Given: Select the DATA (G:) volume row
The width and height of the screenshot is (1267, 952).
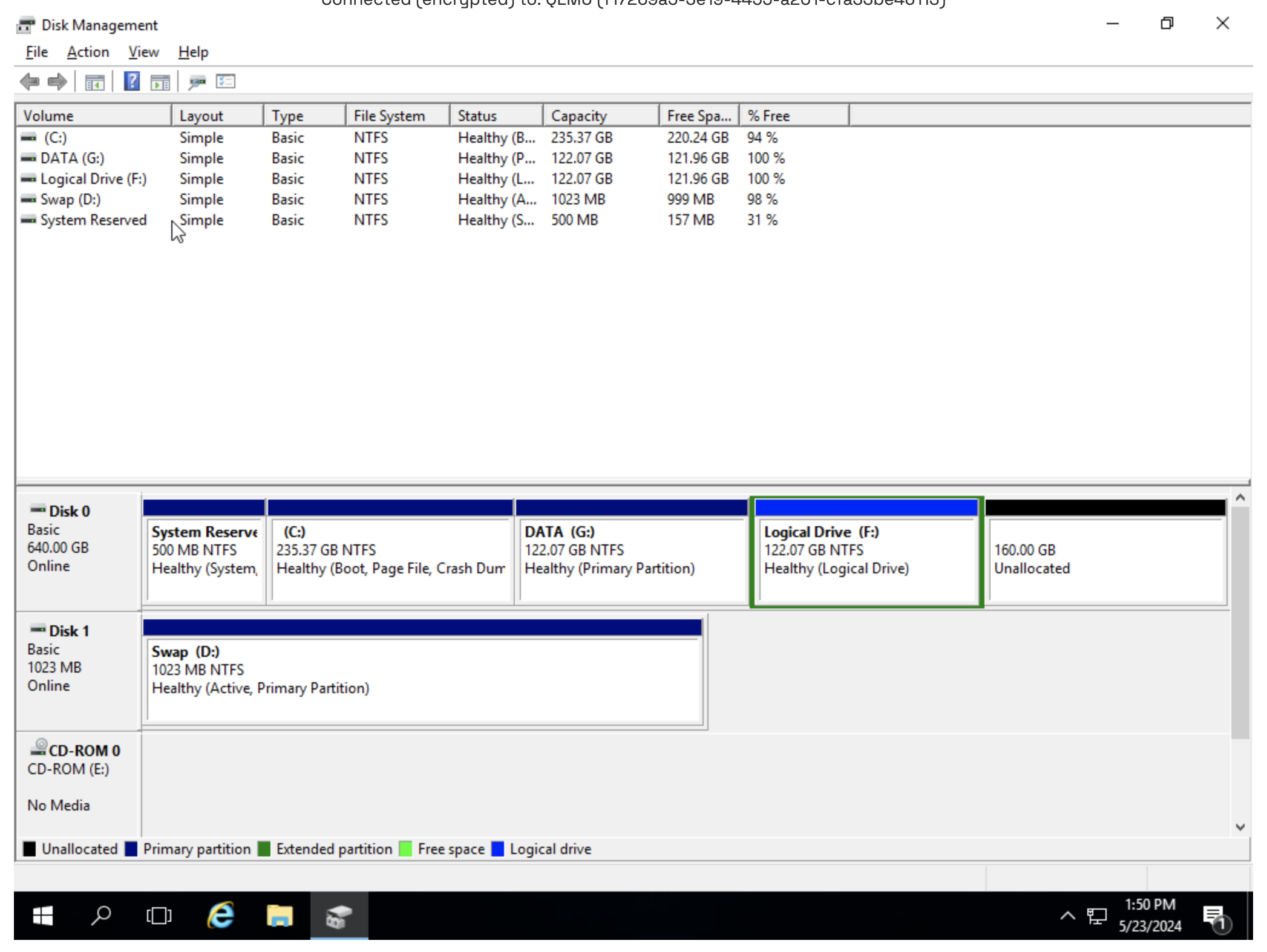Looking at the screenshot, I should click(72, 158).
